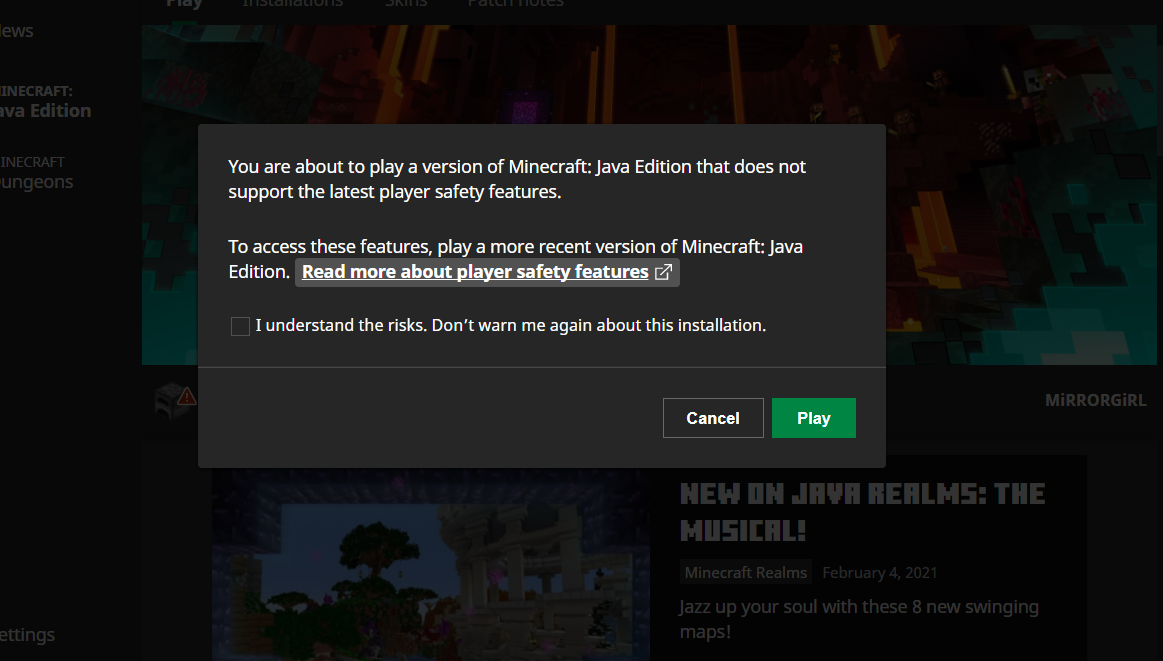
Task: Select Minecraft Dungeons in sidebar
Action: [x=36, y=174]
